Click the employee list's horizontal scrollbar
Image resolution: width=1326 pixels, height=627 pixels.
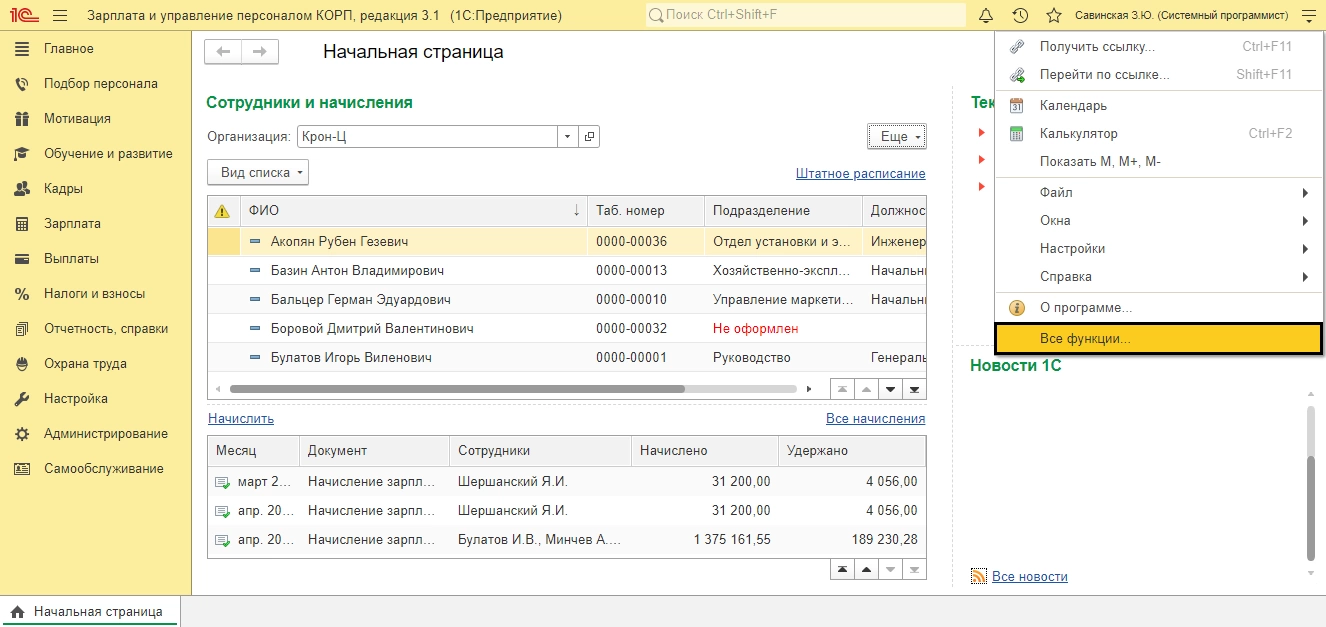[x=456, y=388]
